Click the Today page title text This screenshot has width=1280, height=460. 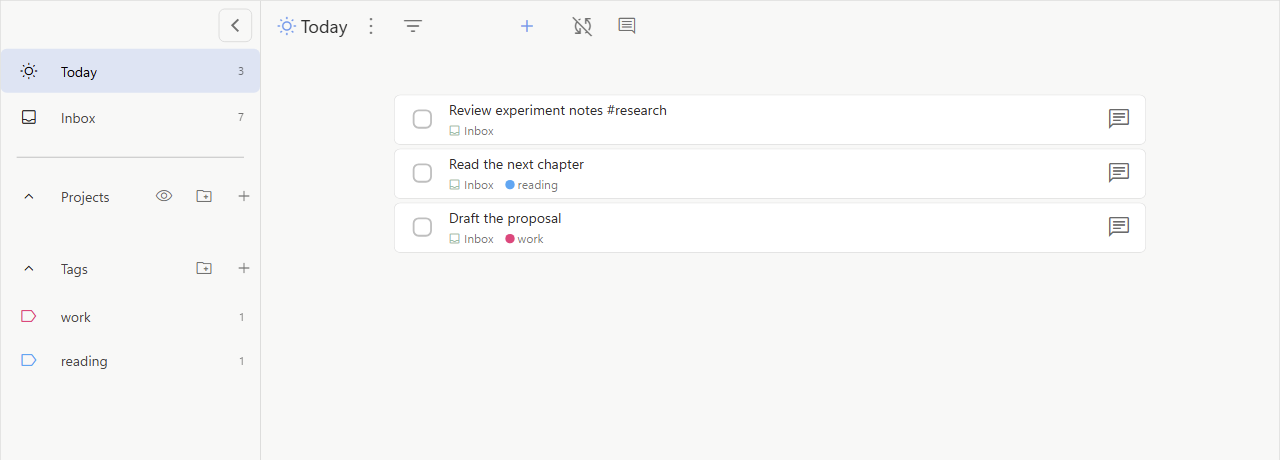coord(324,27)
